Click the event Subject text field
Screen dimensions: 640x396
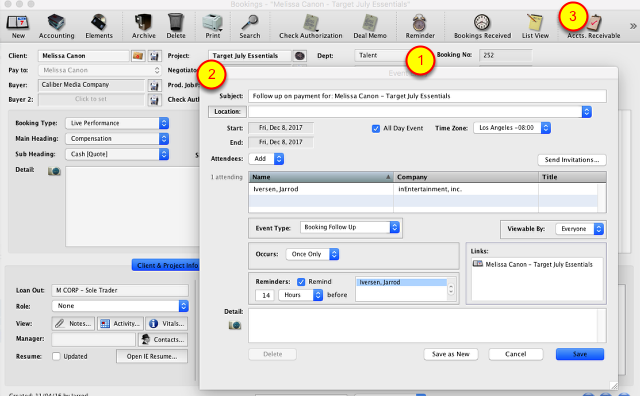pyautogui.click(x=427, y=96)
